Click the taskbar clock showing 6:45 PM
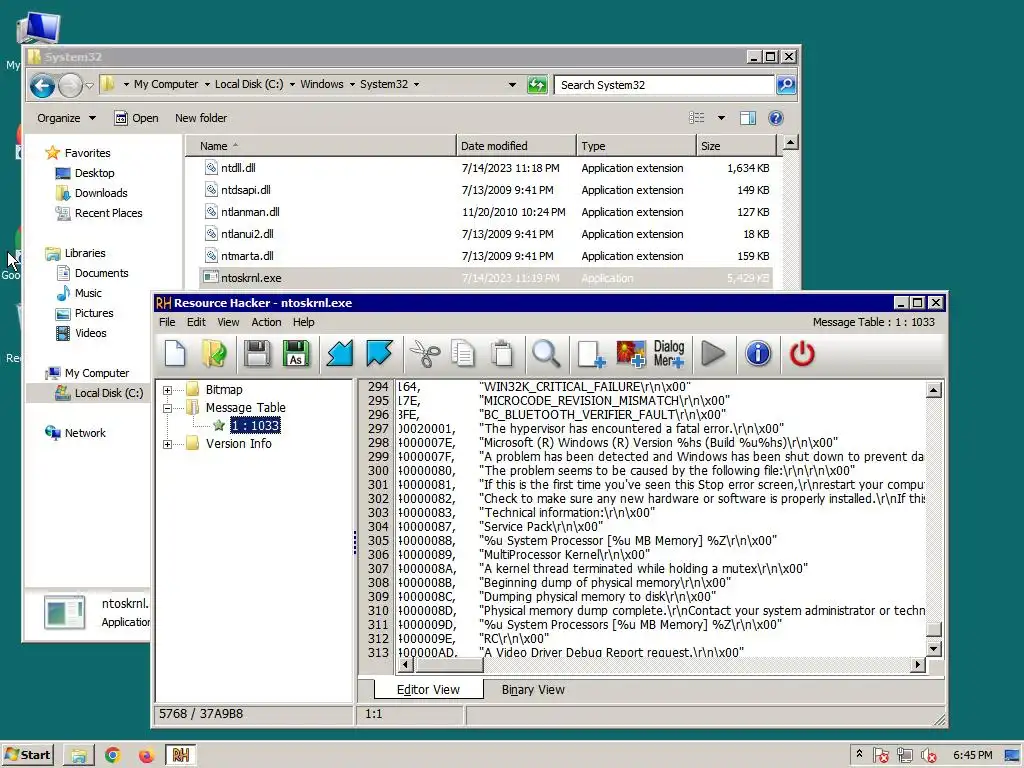Viewport: 1024px width, 768px height. click(972, 756)
